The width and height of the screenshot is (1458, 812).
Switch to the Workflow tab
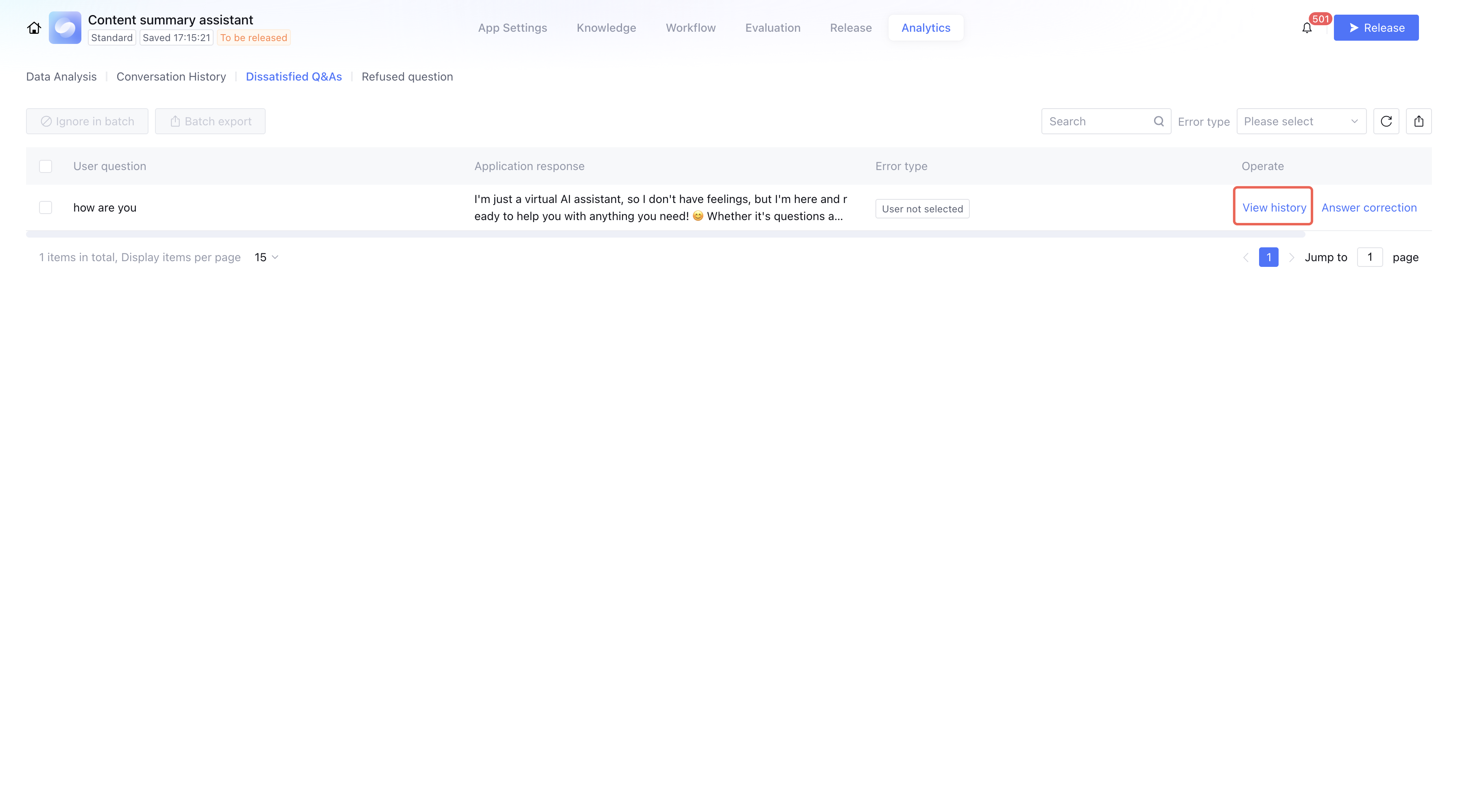click(690, 28)
